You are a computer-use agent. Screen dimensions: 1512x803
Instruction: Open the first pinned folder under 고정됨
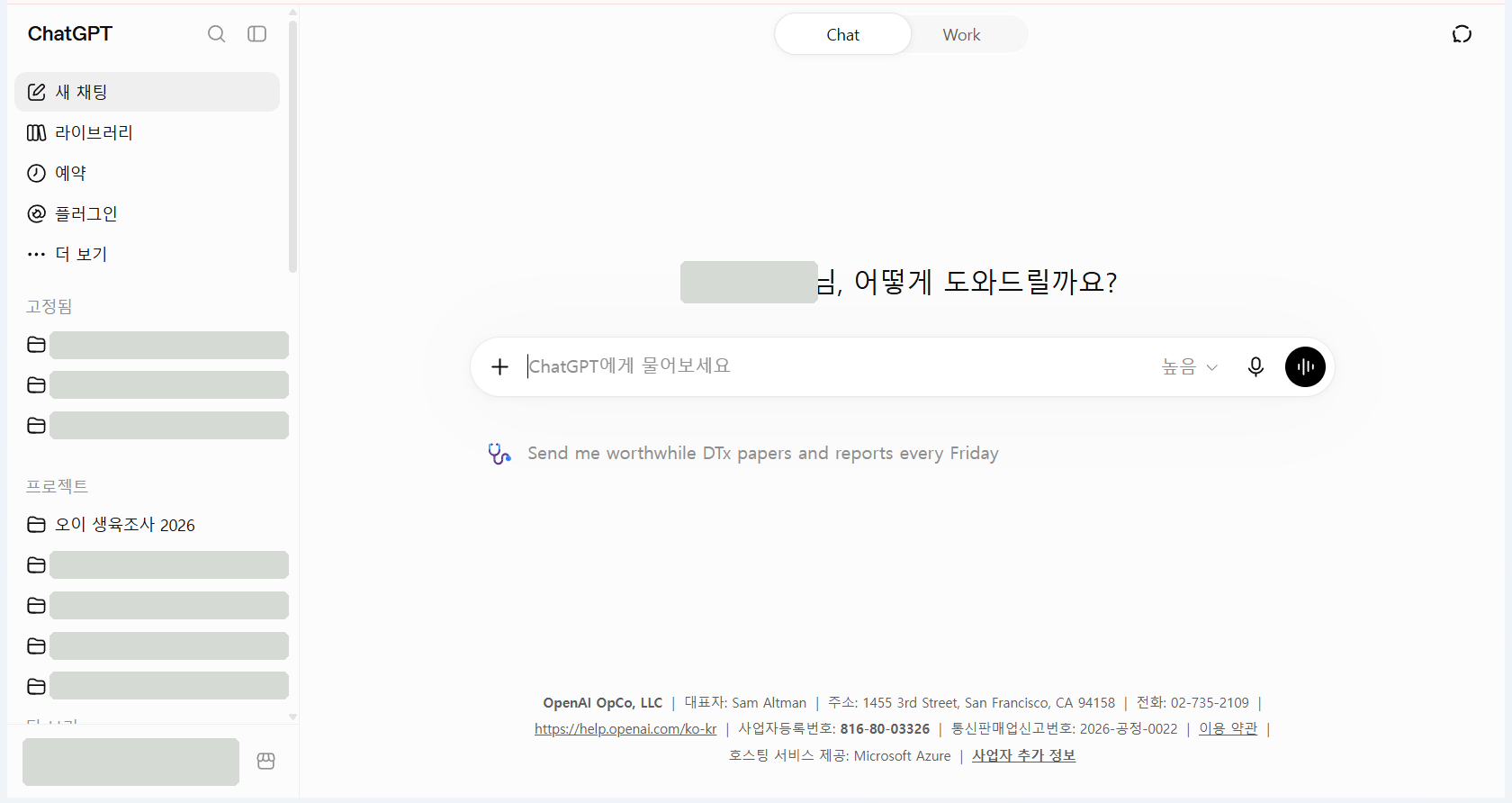click(158, 345)
